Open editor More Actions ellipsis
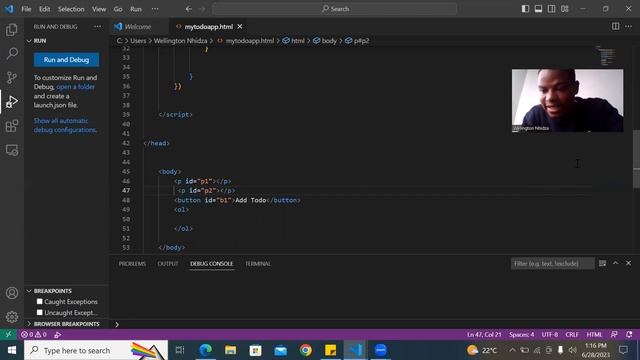Image resolution: width=640 pixels, height=360 pixels. coord(628,27)
